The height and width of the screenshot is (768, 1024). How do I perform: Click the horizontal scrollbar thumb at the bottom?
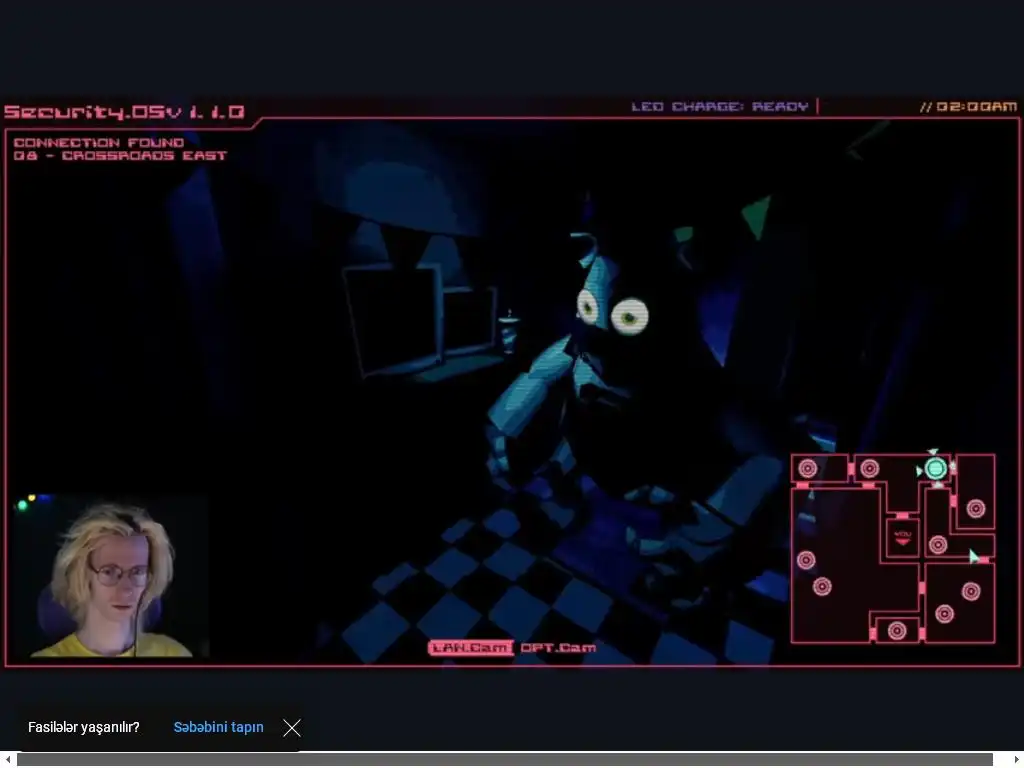pos(504,760)
